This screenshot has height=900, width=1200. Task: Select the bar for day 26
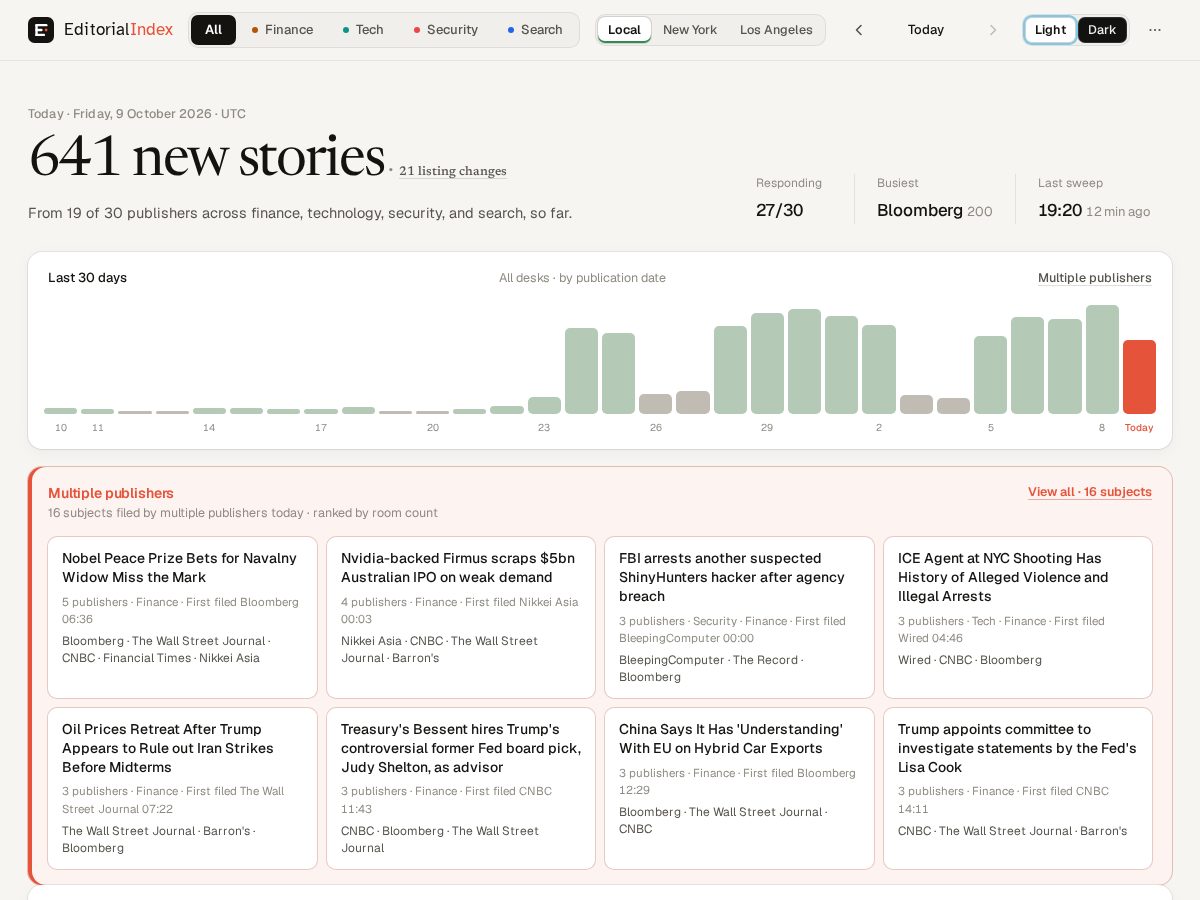coord(655,404)
